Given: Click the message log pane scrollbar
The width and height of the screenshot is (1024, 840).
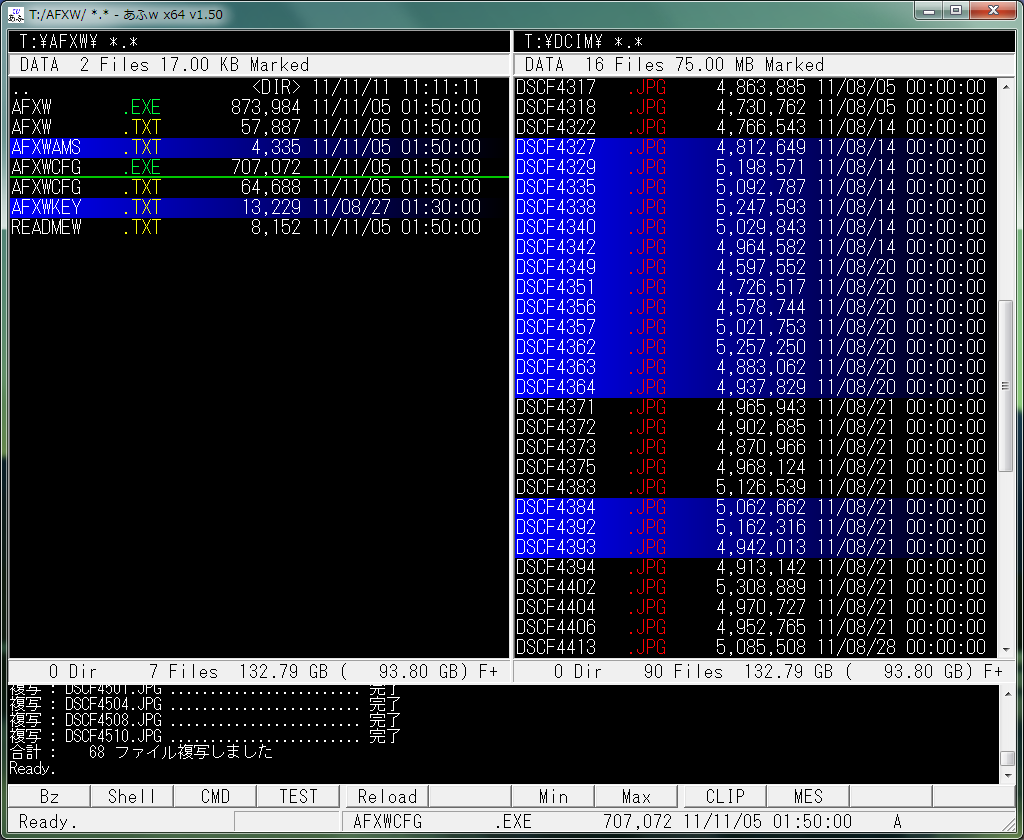Looking at the screenshot, I should (1007, 732).
